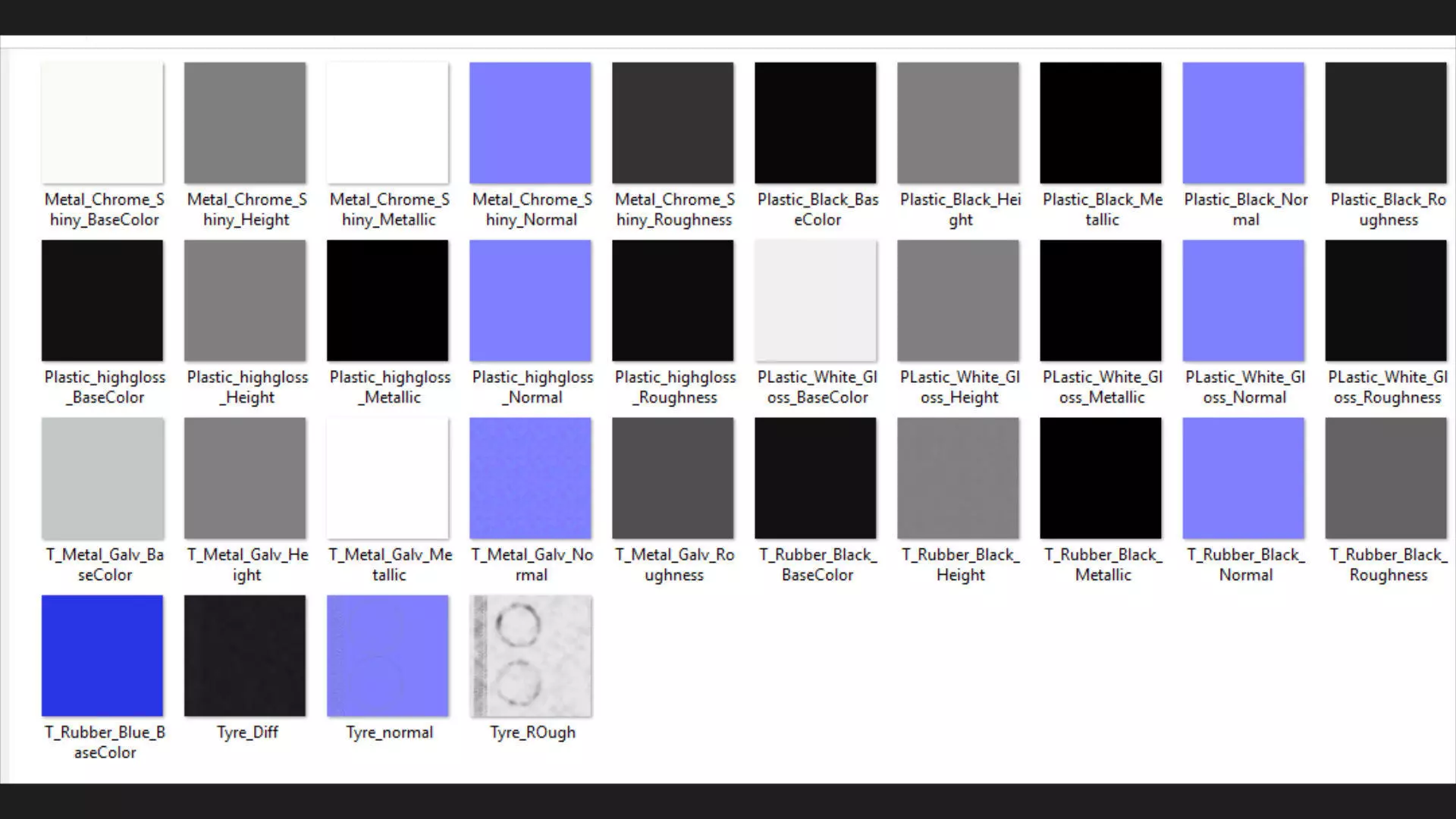
Task: Click the Plastic_Black_Metallic file name label
Action: 1102,209
